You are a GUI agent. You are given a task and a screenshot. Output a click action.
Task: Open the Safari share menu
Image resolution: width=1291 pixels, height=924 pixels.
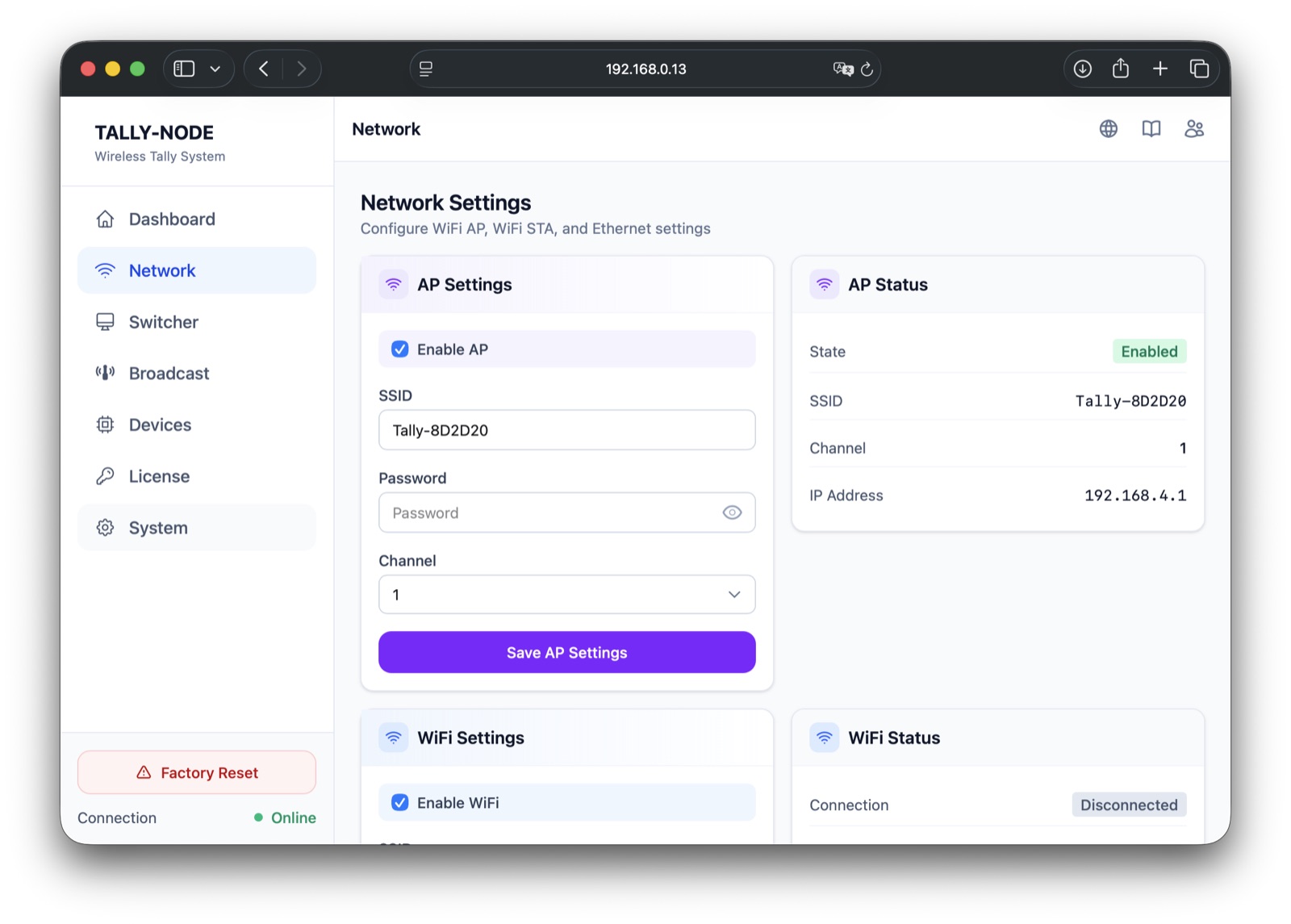1121,69
